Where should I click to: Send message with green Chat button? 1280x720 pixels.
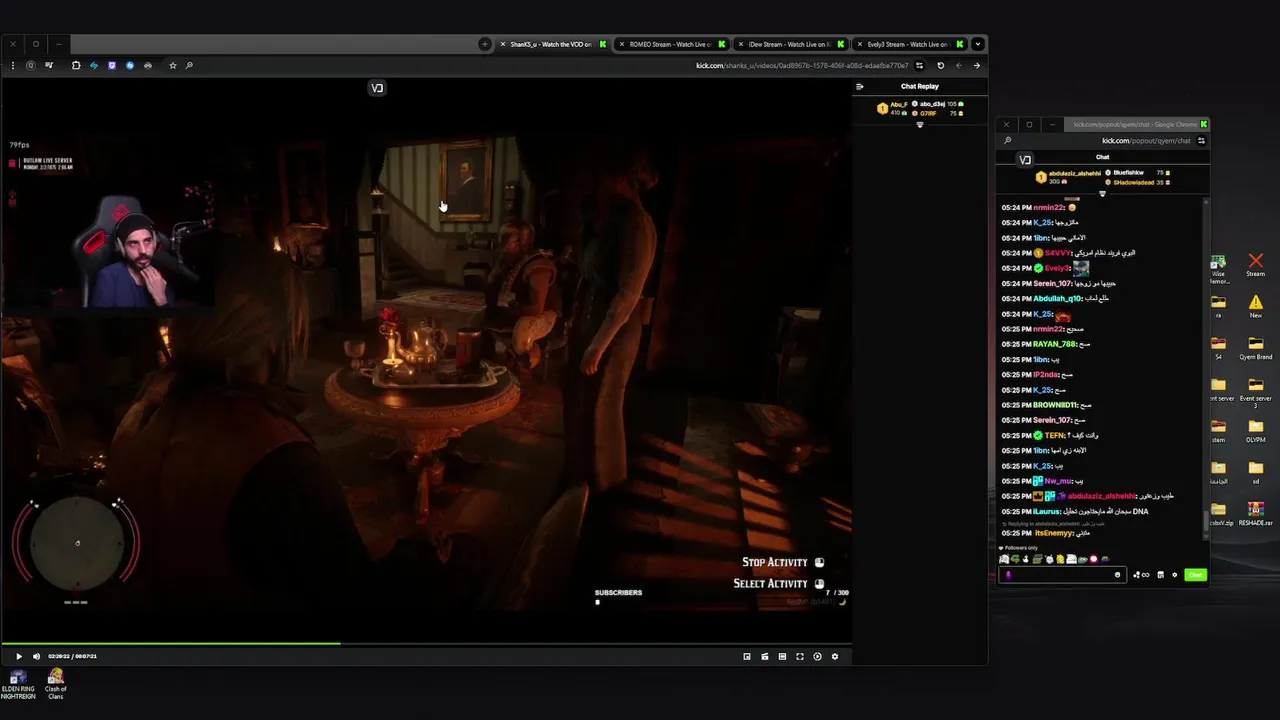(x=1195, y=575)
